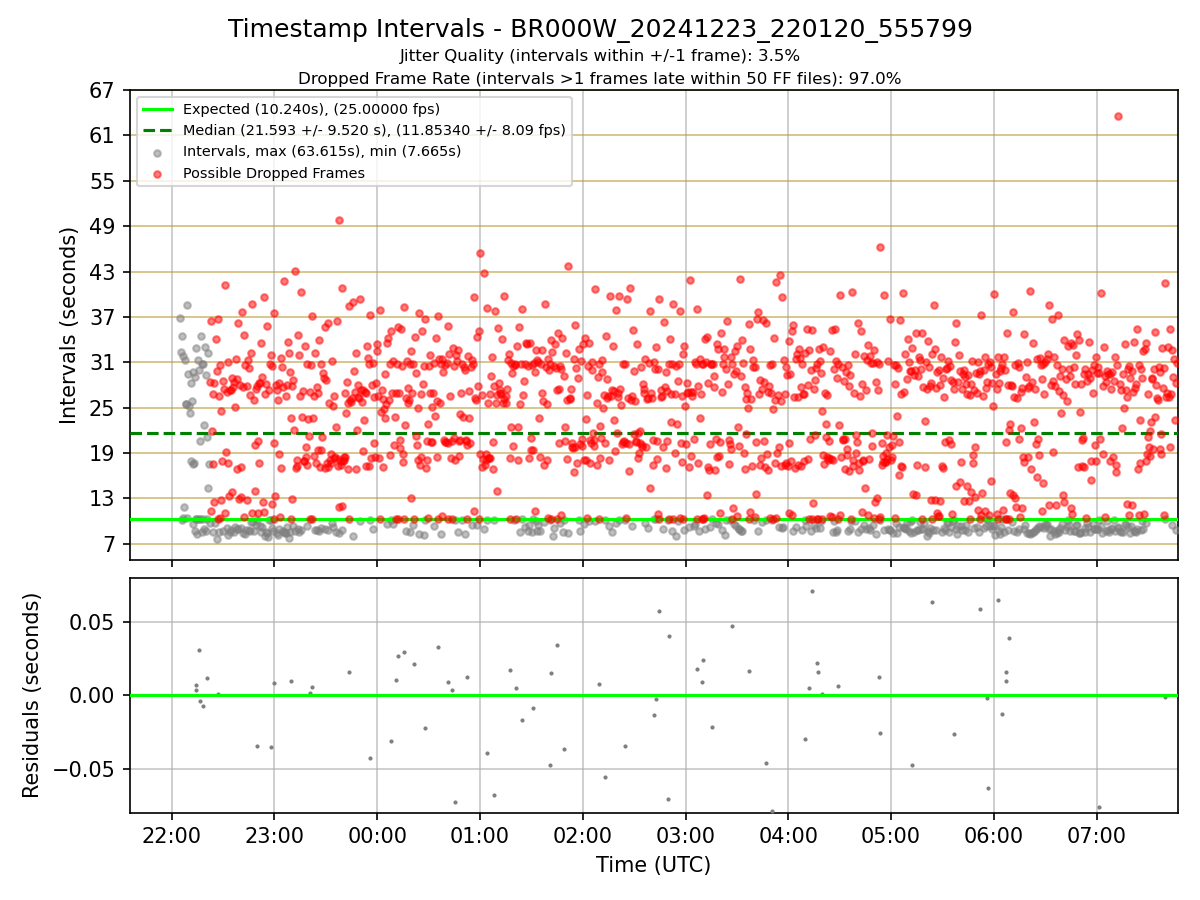The image size is (1200, 900).
Task: Click the 13 y-axis tick label
Action: [103, 498]
